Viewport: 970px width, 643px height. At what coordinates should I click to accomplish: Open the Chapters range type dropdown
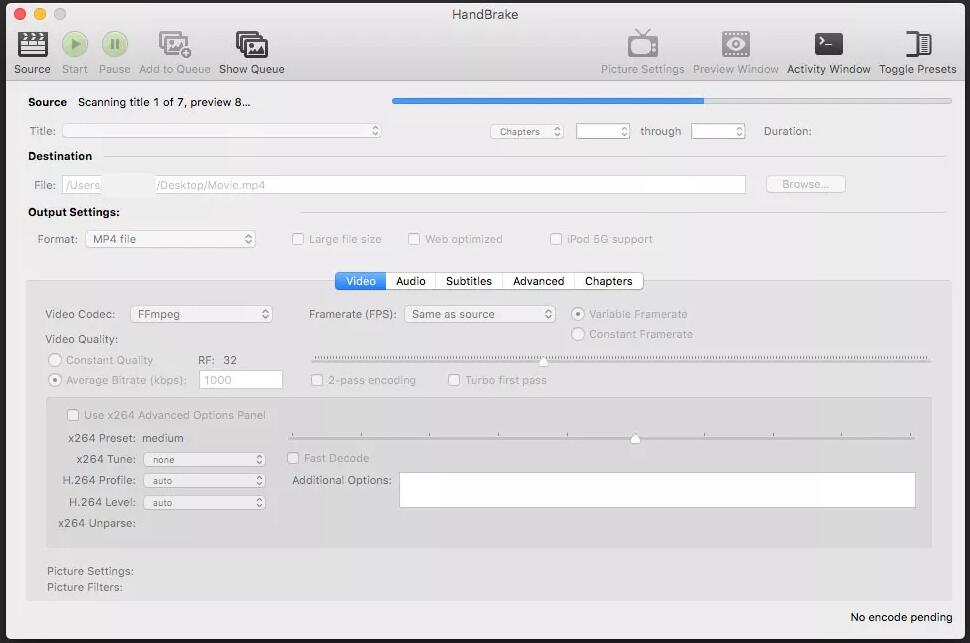tap(526, 131)
